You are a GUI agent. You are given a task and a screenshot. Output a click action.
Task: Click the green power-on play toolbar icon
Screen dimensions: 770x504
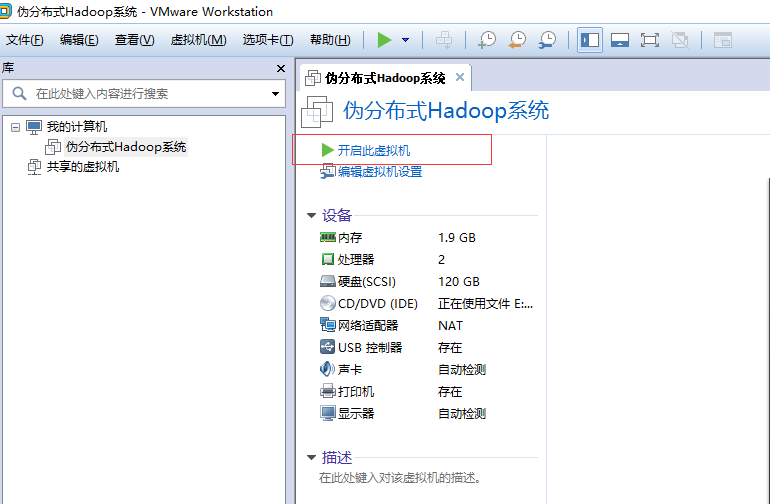click(x=384, y=40)
